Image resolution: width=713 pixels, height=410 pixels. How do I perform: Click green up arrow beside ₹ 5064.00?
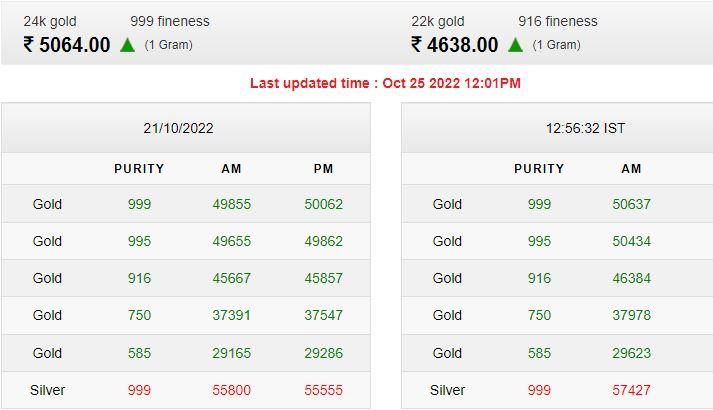(x=127, y=45)
